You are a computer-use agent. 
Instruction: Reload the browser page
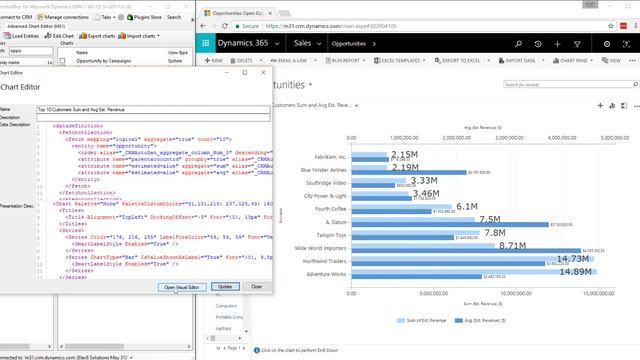224,26
